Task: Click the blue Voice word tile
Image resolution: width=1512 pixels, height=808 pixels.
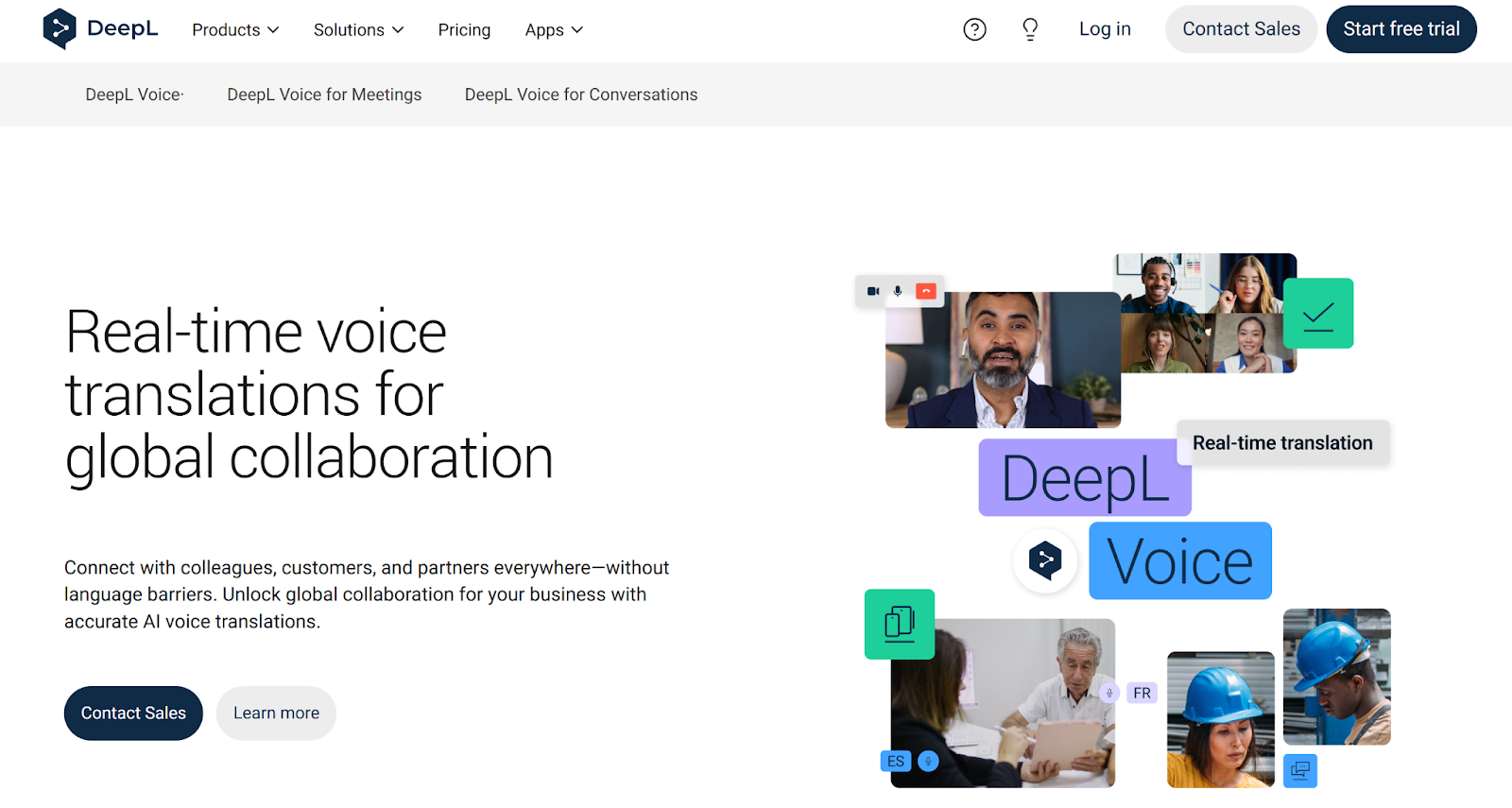Action: click(1179, 561)
